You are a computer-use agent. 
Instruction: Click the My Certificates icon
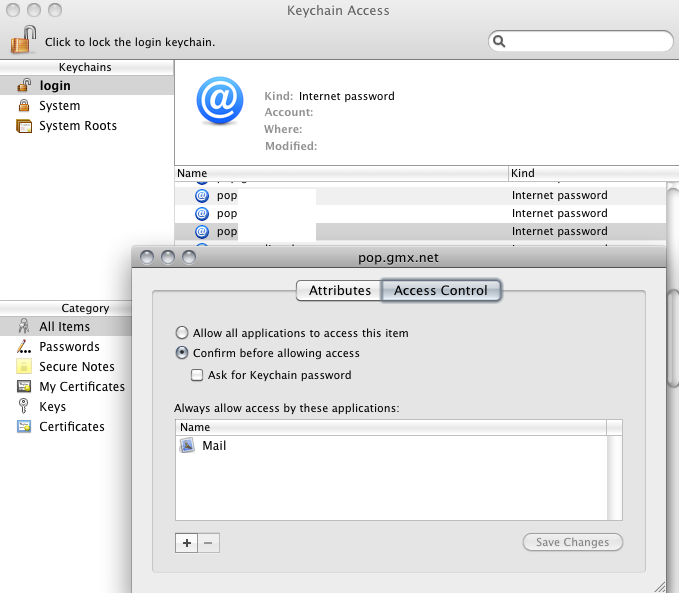(x=24, y=386)
